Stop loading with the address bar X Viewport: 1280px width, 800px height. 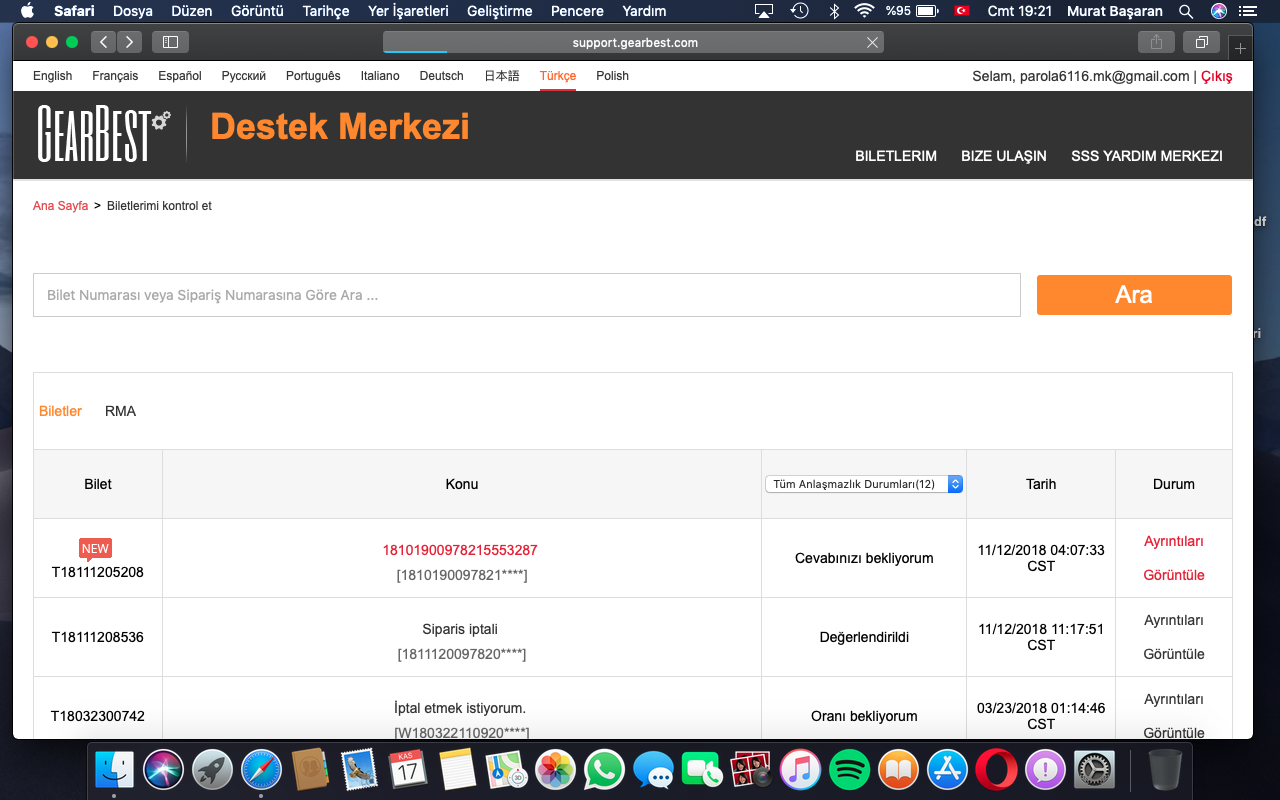click(x=872, y=43)
